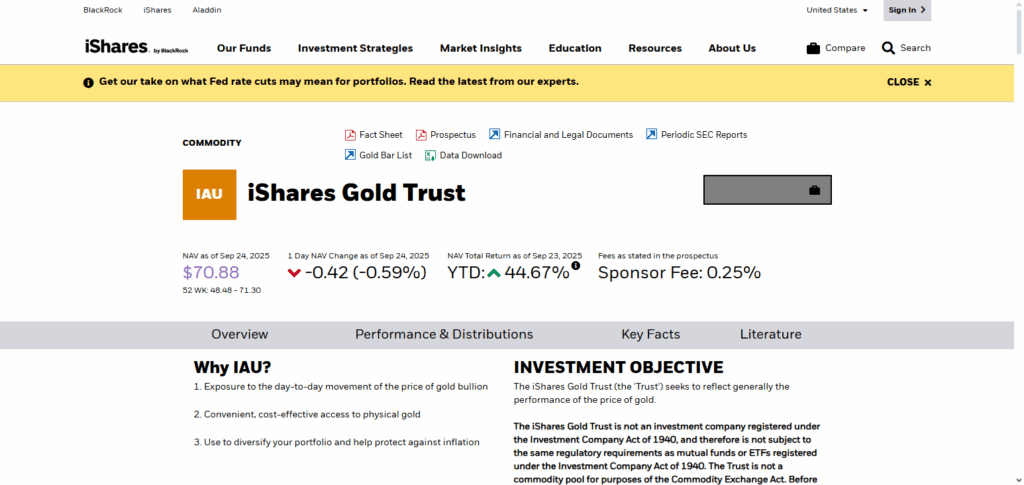Click the gray add-to-compare button
The image size is (1024, 485).
click(767, 190)
